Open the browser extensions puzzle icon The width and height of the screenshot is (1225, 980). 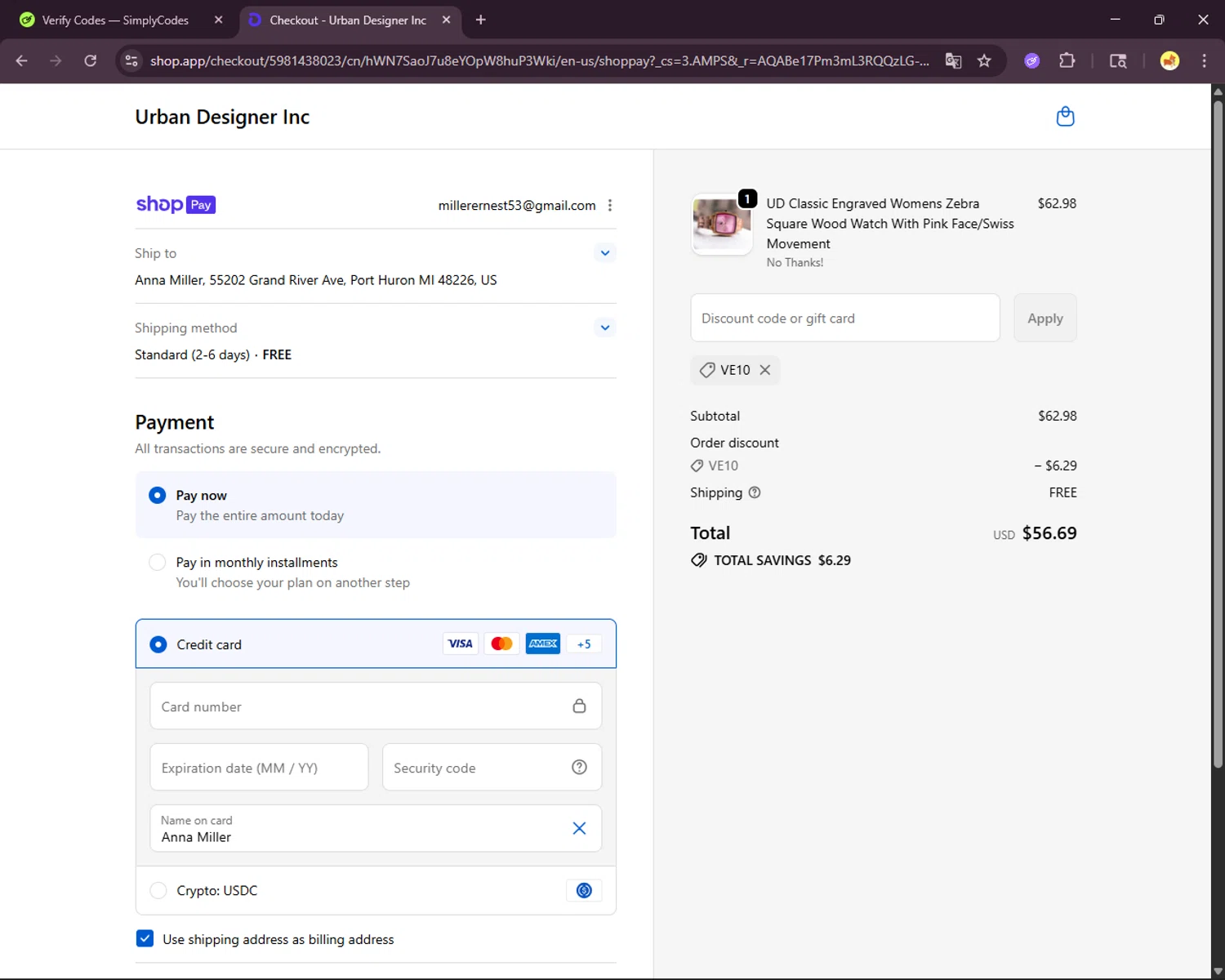1067,60
